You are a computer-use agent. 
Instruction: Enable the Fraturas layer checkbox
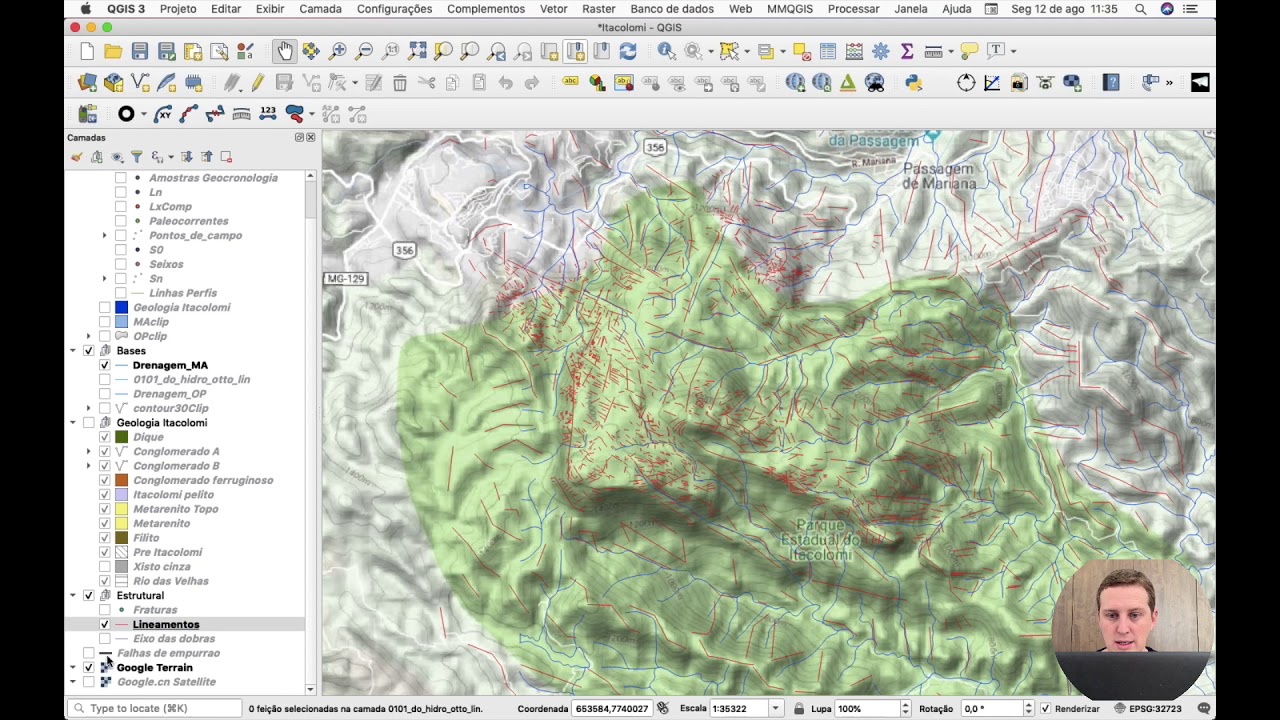click(105, 610)
